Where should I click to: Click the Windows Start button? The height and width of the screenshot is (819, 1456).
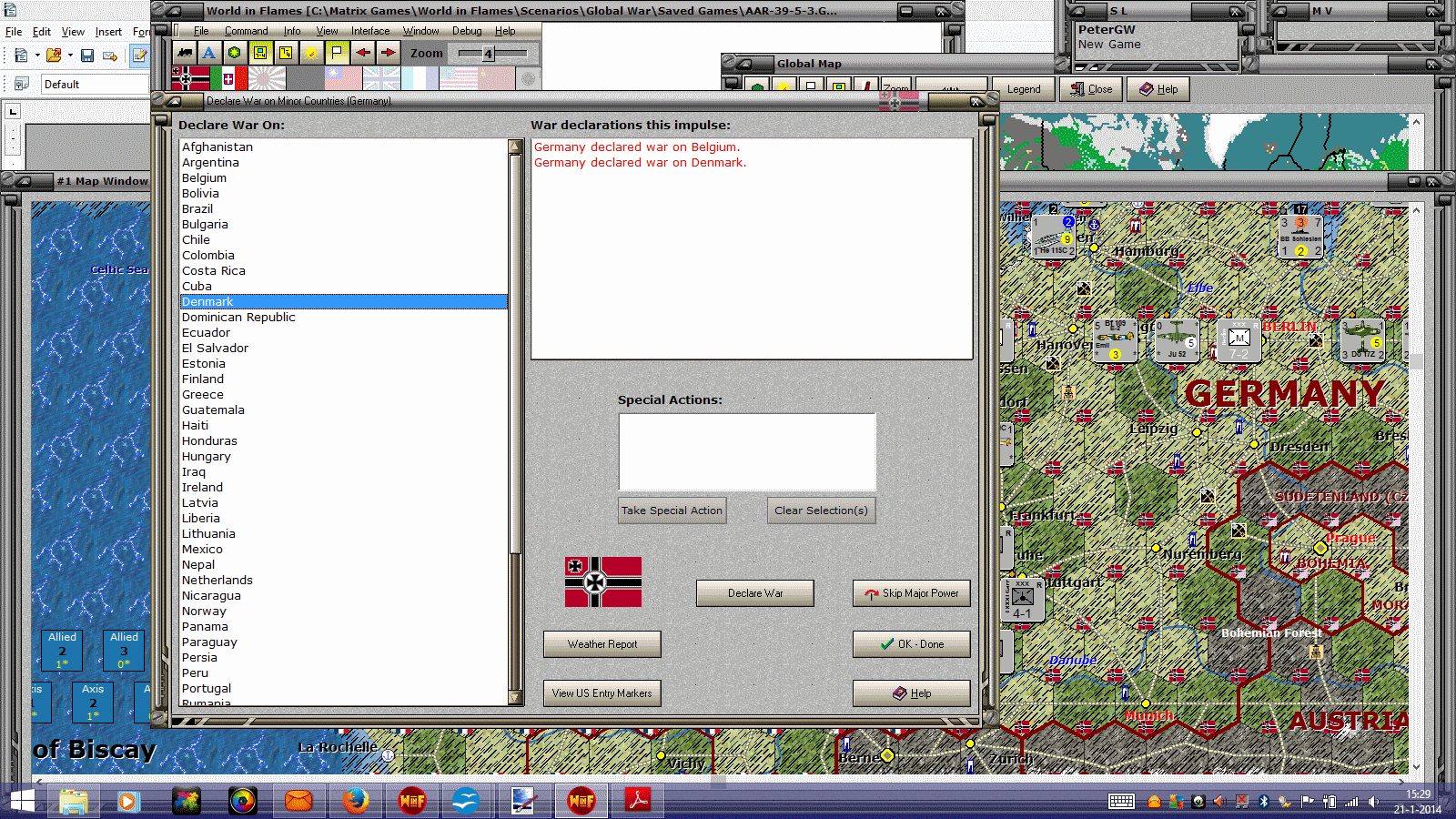point(20,801)
